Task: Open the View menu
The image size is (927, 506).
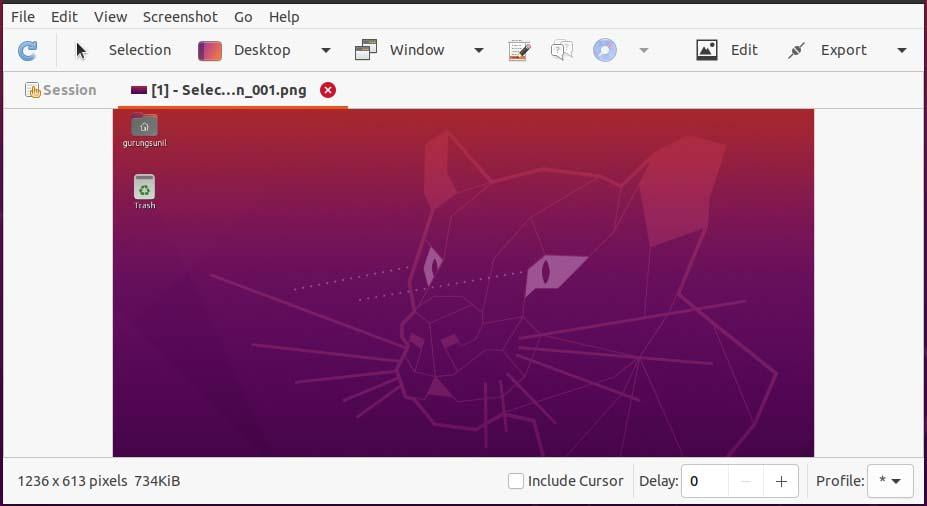Action: click(x=111, y=17)
